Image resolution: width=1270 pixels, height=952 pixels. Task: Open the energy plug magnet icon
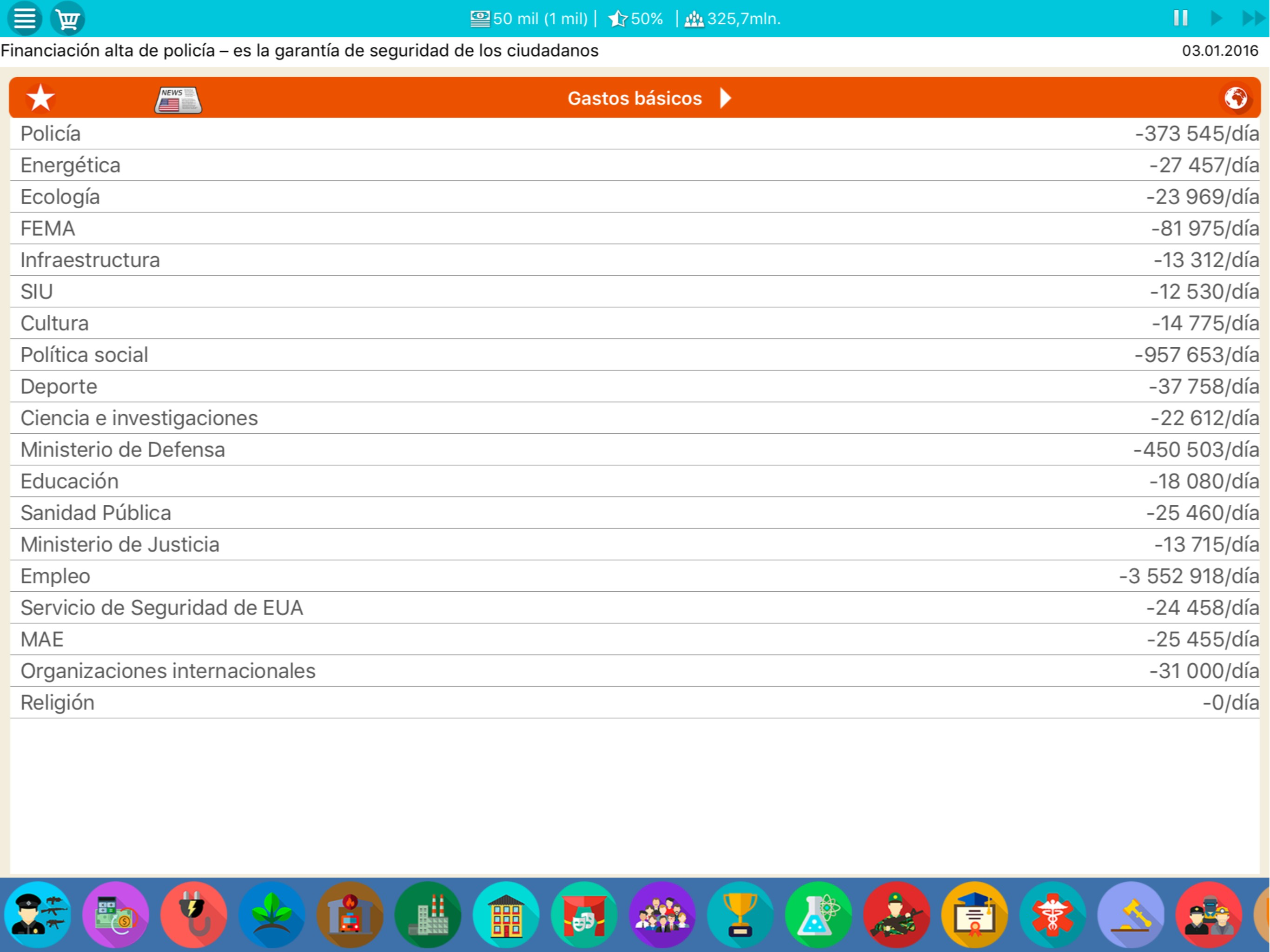(x=194, y=915)
